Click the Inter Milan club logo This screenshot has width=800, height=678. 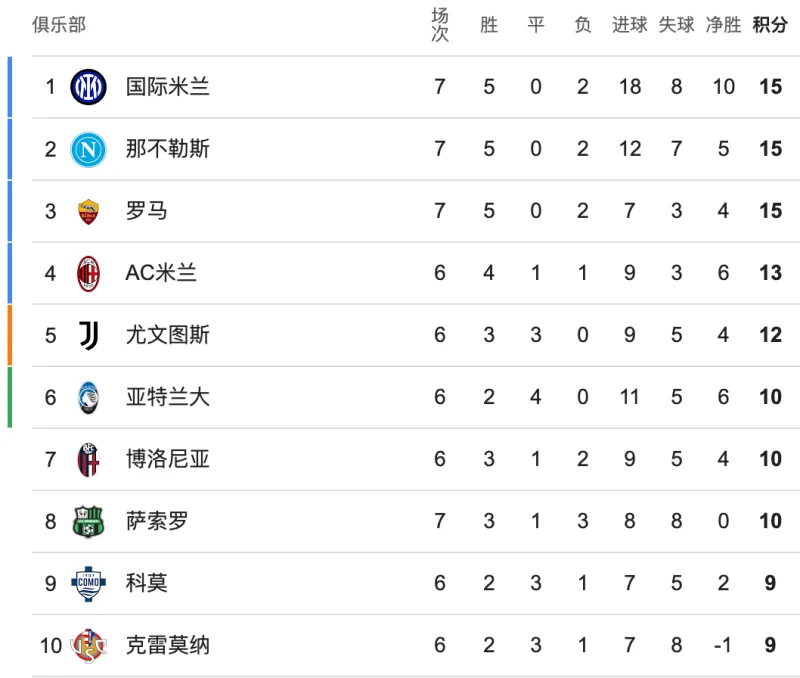tap(88, 87)
